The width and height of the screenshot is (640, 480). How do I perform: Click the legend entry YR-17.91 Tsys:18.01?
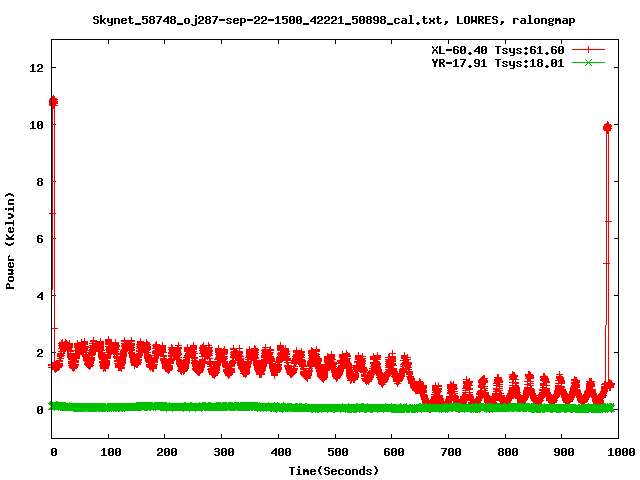498,63
